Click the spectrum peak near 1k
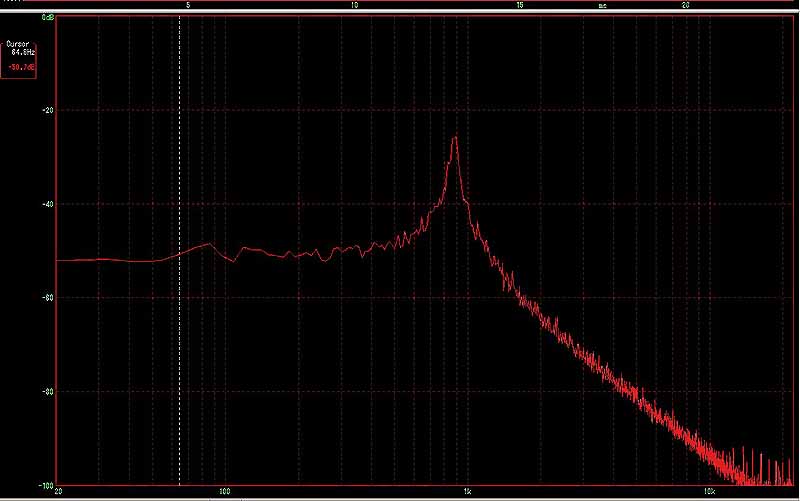 click(x=455, y=140)
